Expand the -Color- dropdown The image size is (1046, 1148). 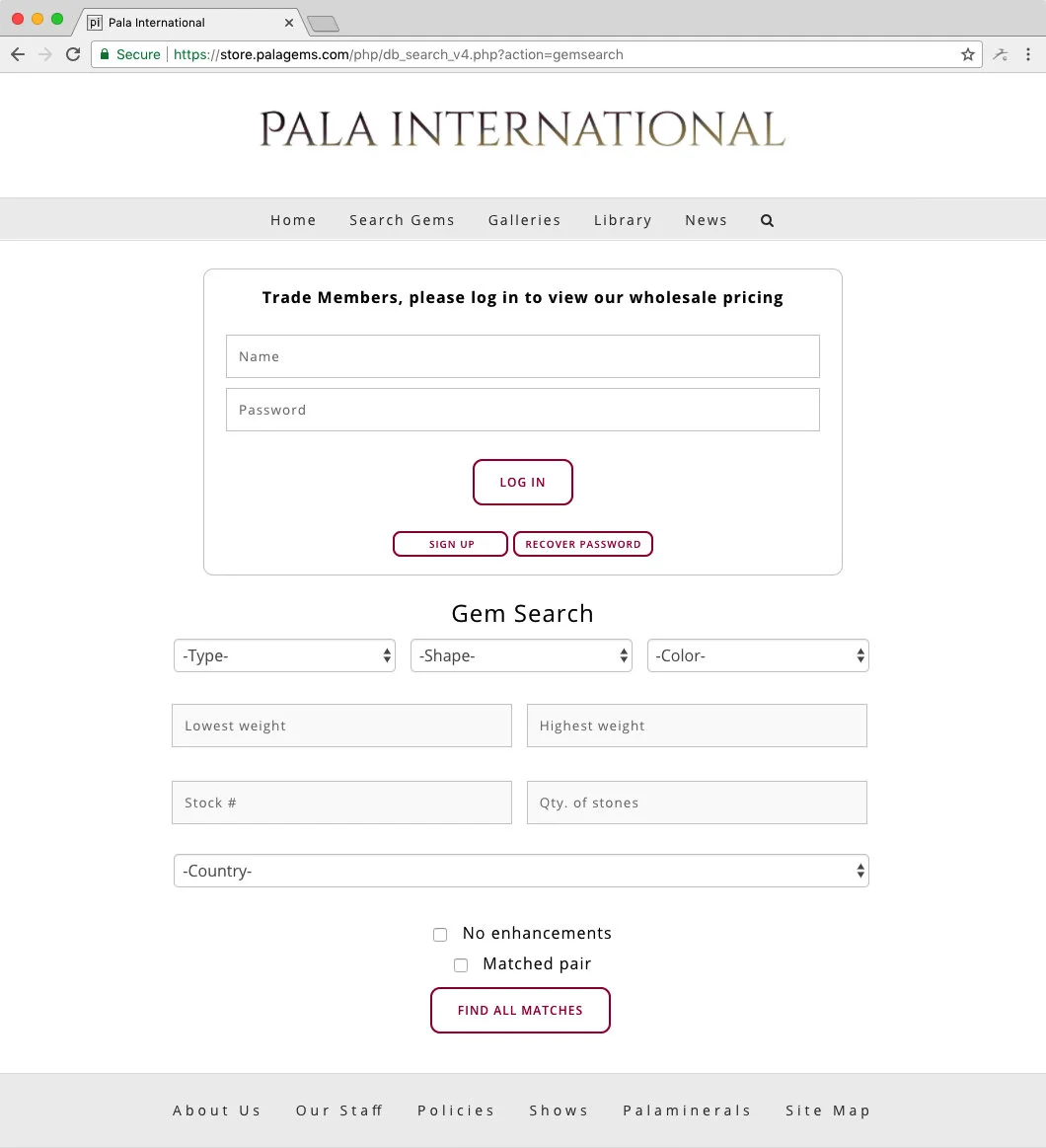pyautogui.click(x=758, y=655)
